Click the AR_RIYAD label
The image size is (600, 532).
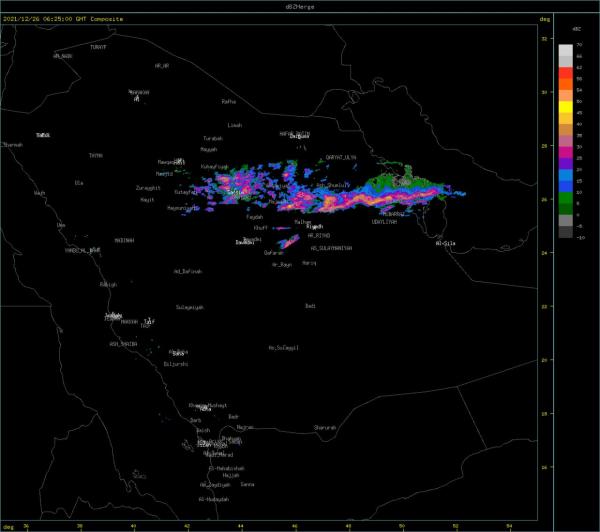tap(319, 235)
